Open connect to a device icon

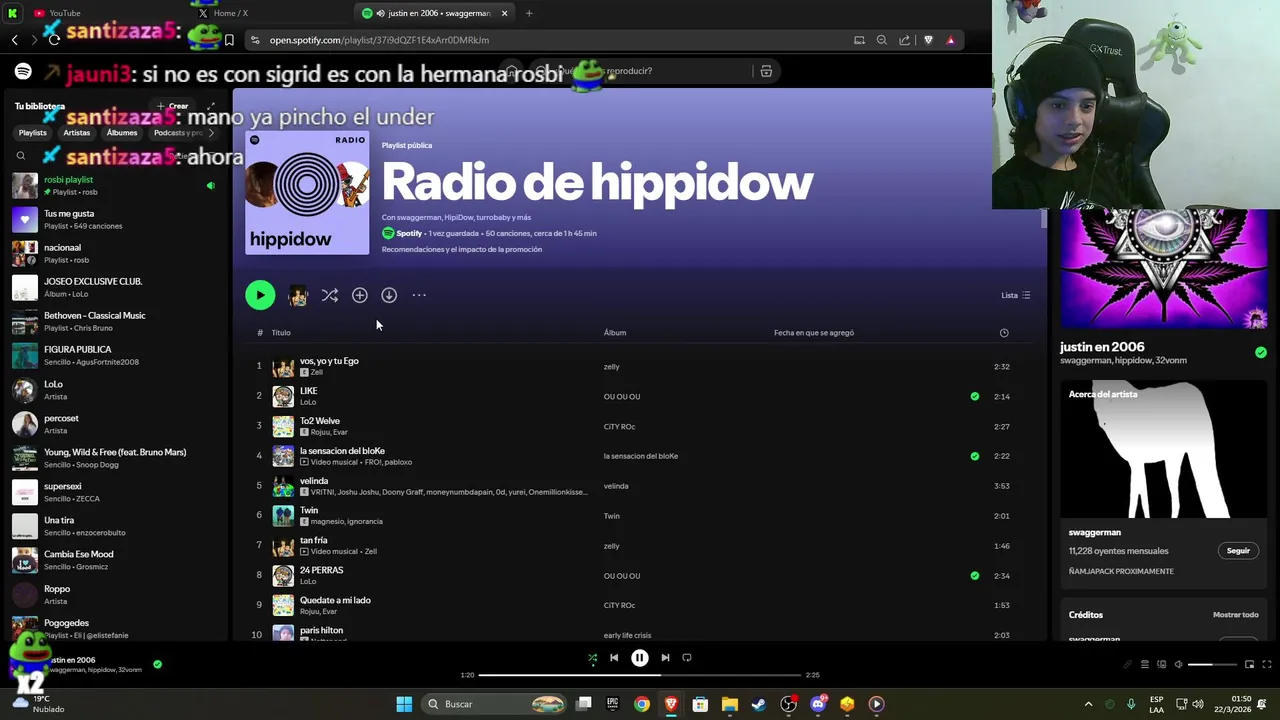coord(1162,664)
